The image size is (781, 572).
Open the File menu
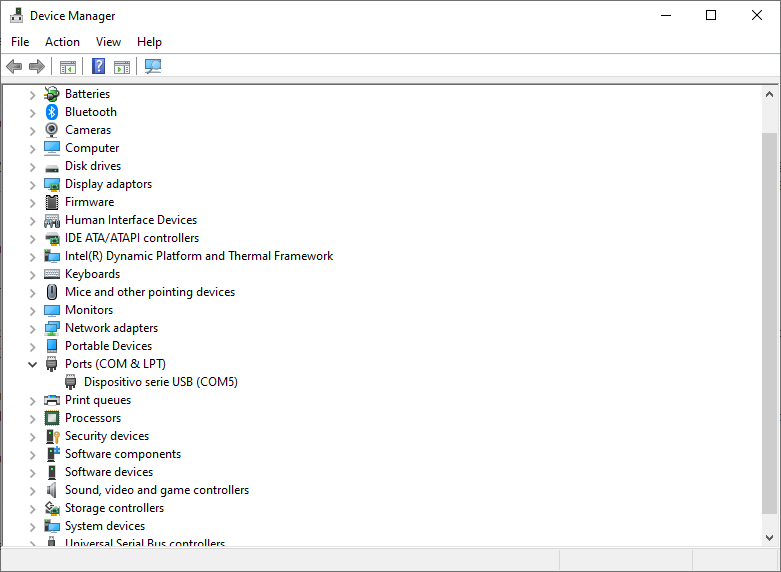20,42
